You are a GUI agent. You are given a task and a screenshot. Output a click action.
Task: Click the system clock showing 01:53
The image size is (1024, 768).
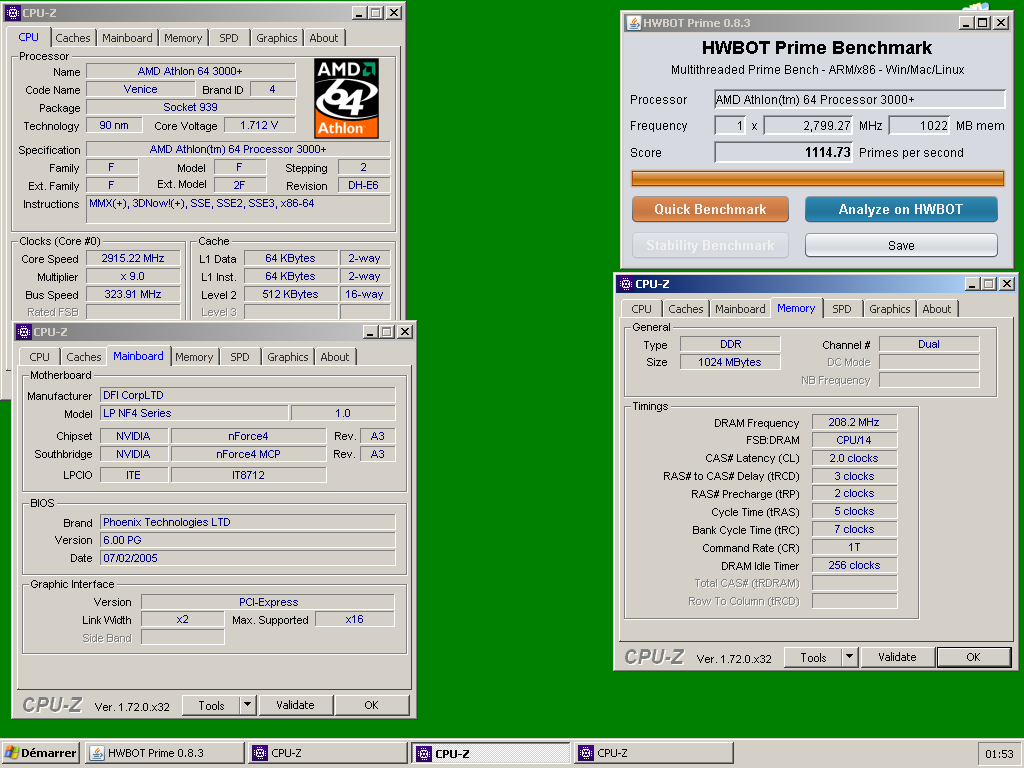(999, 754)
